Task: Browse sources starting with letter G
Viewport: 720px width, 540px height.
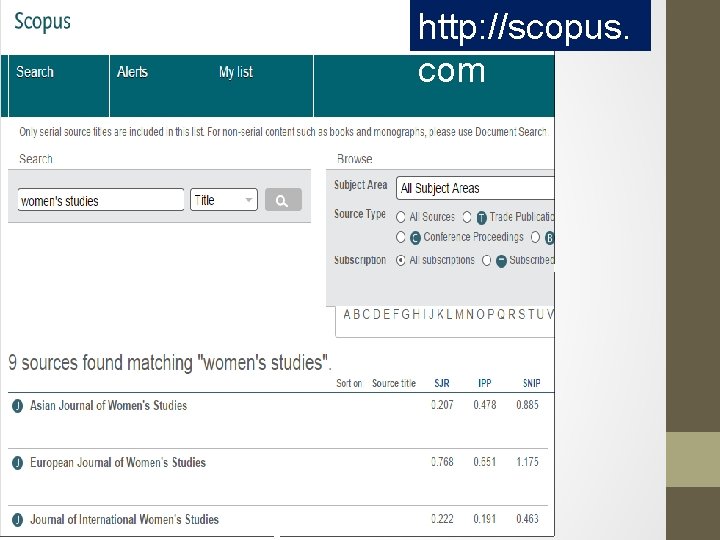Action: coord(405,315)
